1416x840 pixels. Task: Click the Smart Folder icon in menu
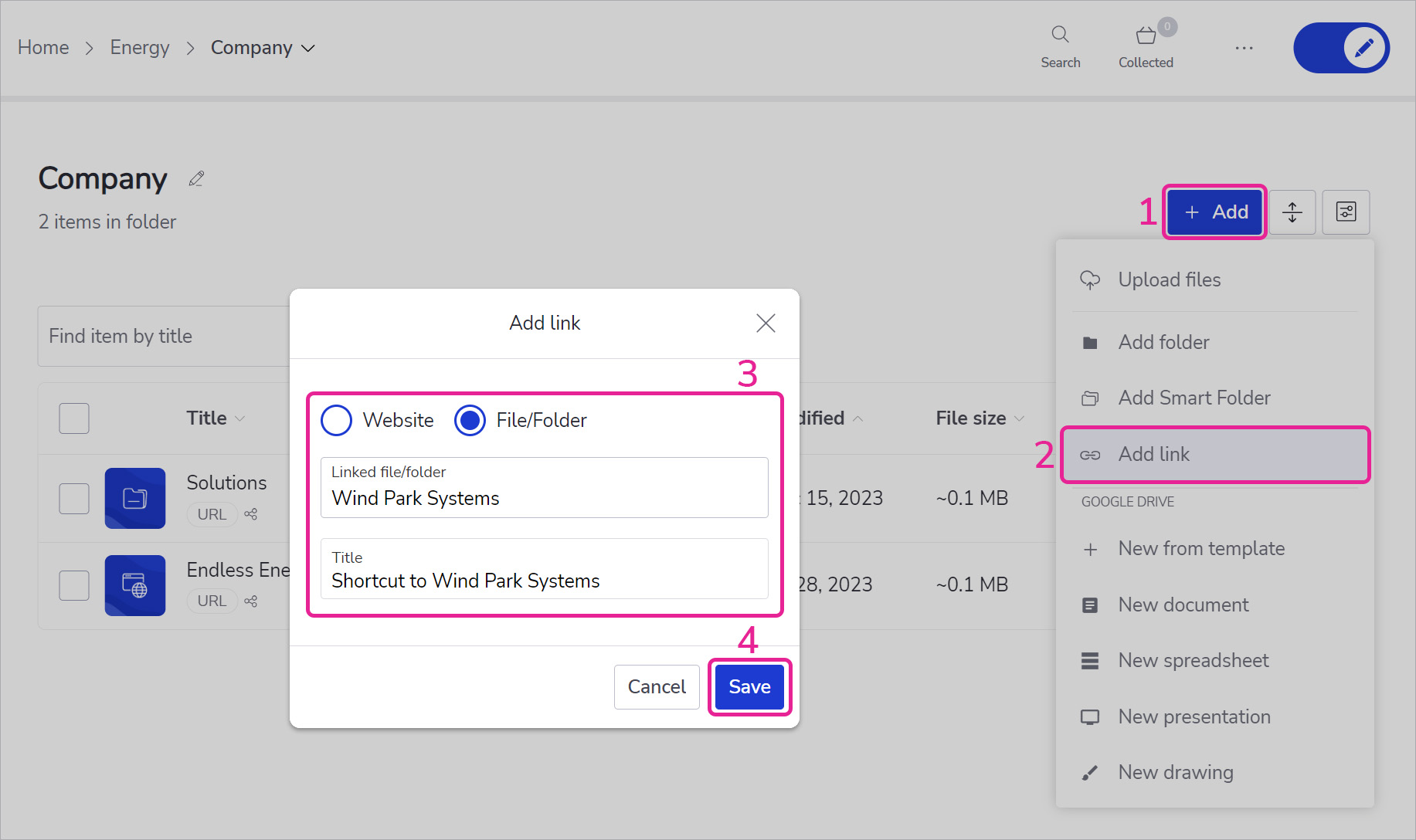point(1090,398)
